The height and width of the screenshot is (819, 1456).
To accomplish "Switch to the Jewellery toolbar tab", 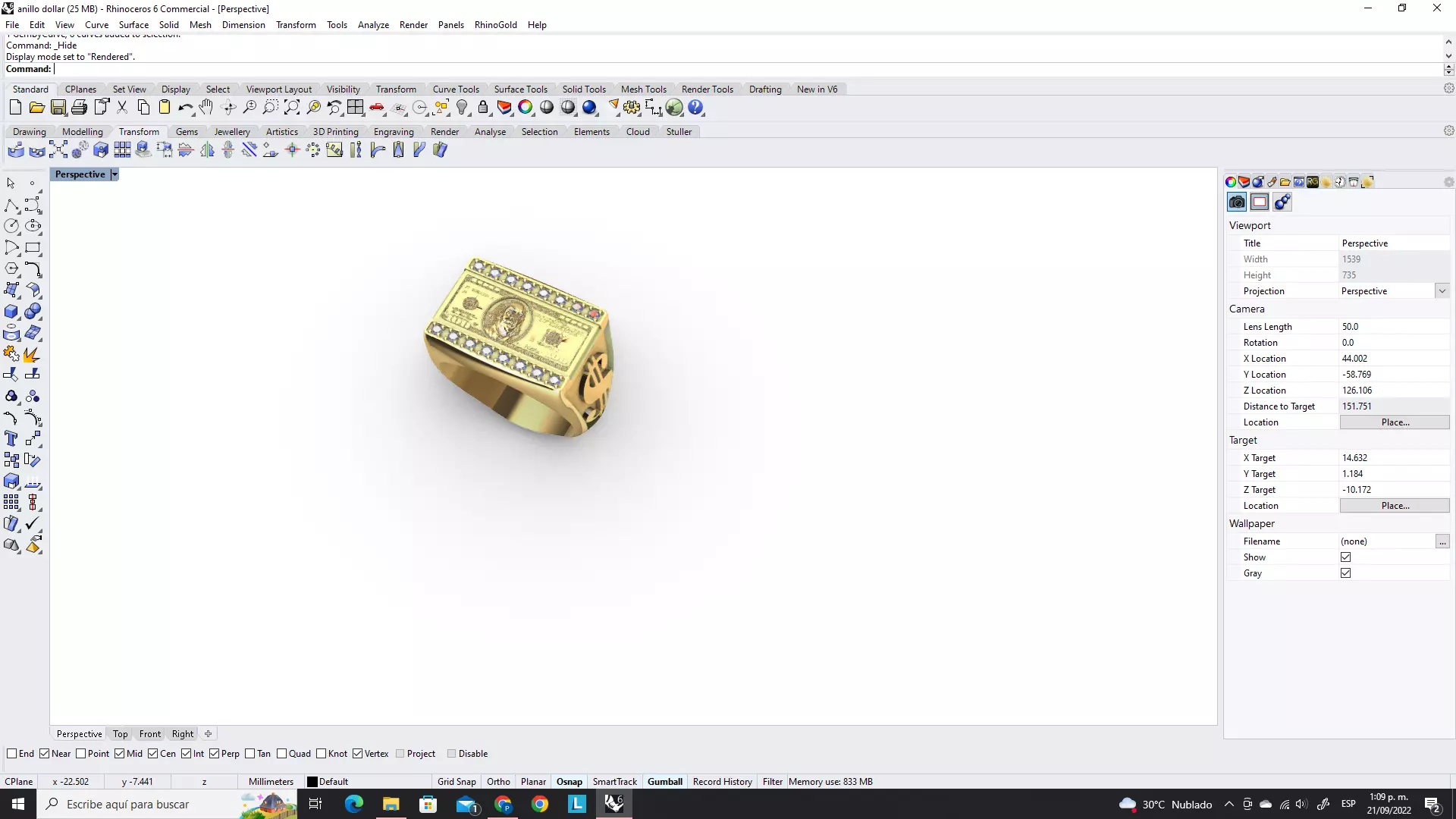I will [x=231, y=132].
